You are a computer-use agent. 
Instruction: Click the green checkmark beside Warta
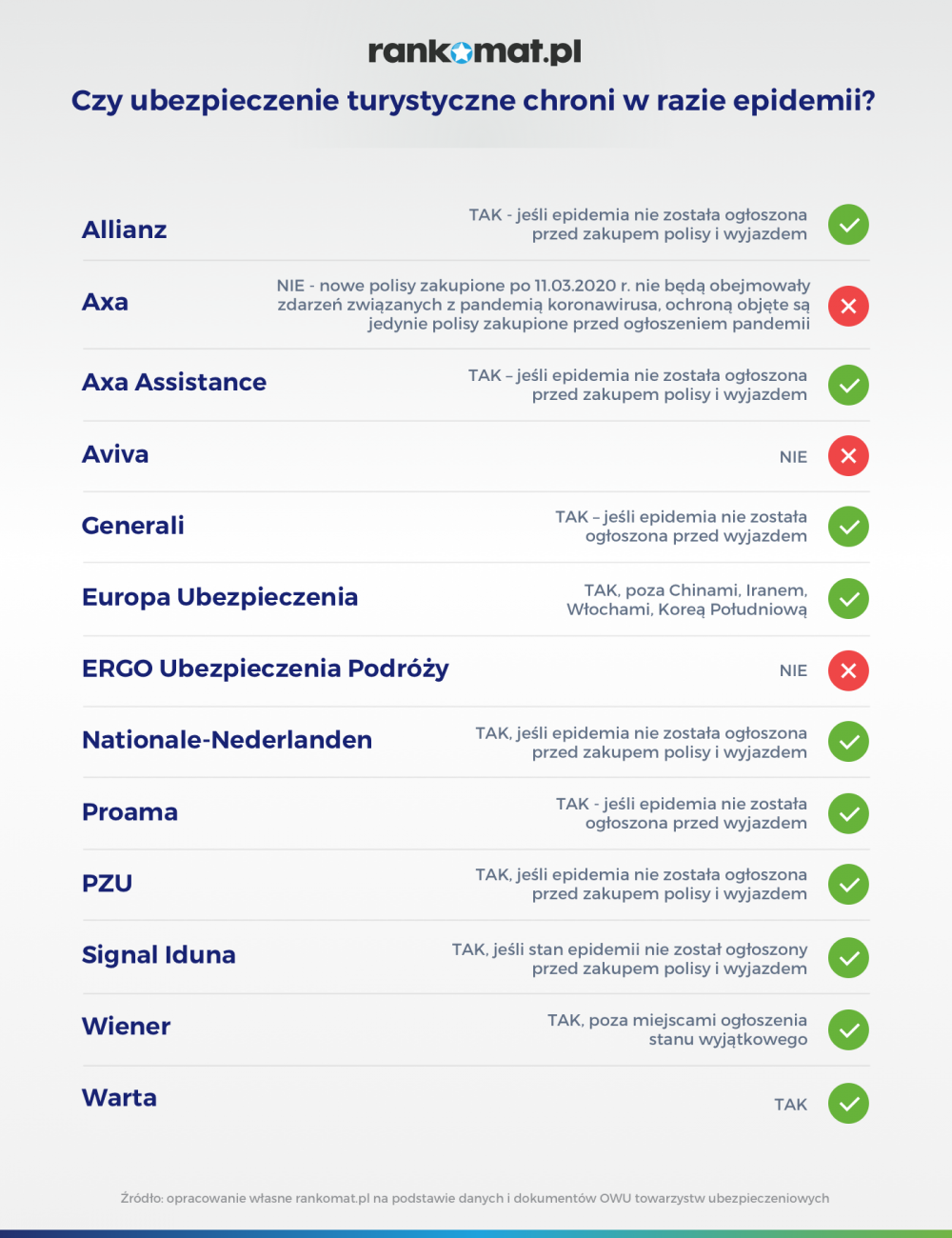click(848, 1104)
